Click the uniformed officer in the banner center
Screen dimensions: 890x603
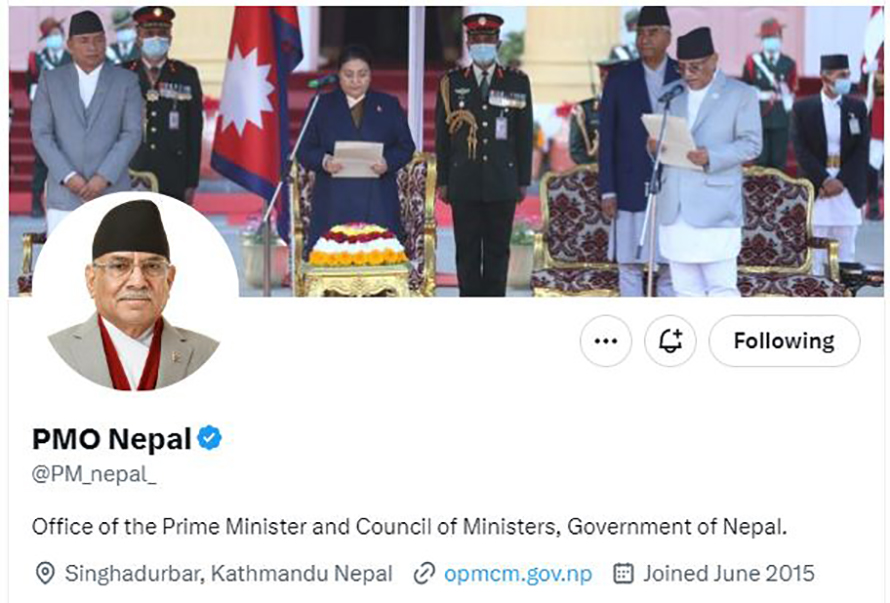(x=484, y=153)
